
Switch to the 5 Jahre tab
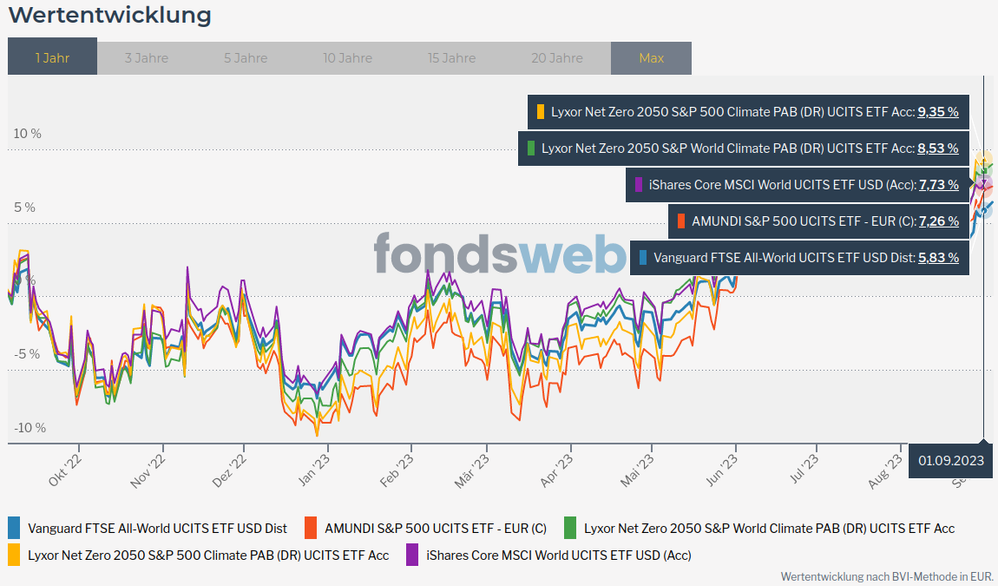pos(245,58)
